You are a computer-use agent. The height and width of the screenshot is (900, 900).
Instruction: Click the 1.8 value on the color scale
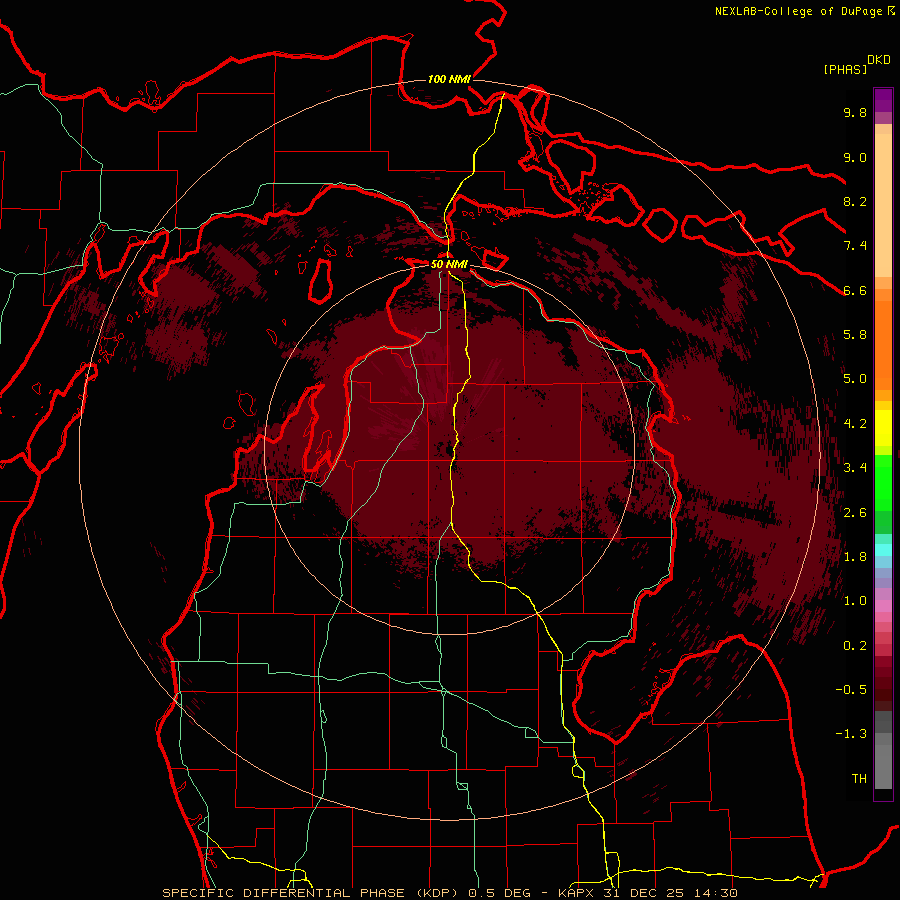pyautogui.click(x=855, y=557)
